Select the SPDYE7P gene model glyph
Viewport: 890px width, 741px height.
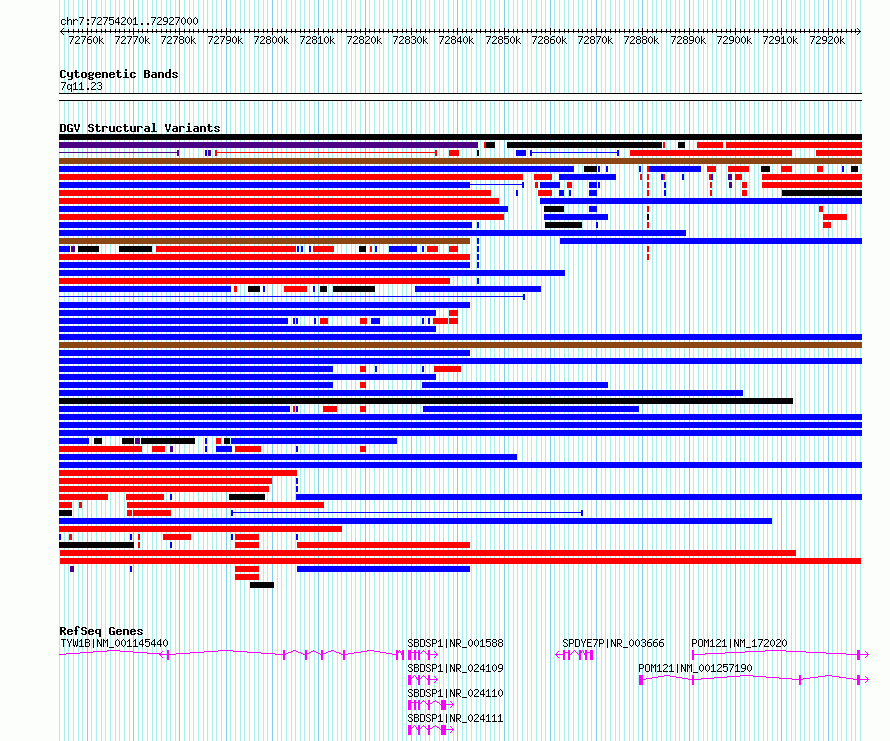click(x=574, y=655)
